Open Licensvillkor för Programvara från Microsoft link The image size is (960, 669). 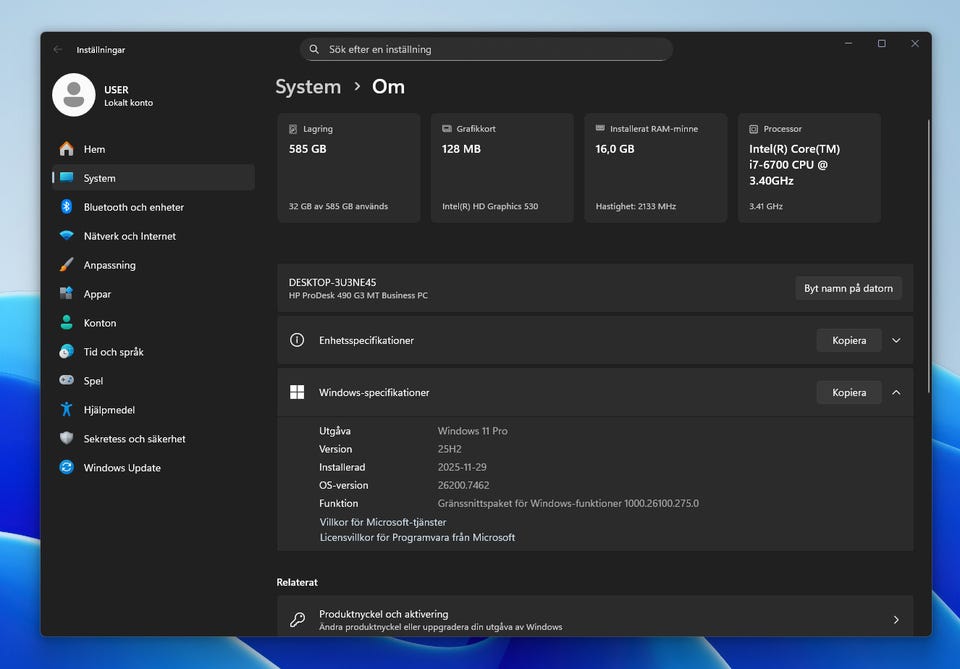pyautogui.click(x=417, y=538)
